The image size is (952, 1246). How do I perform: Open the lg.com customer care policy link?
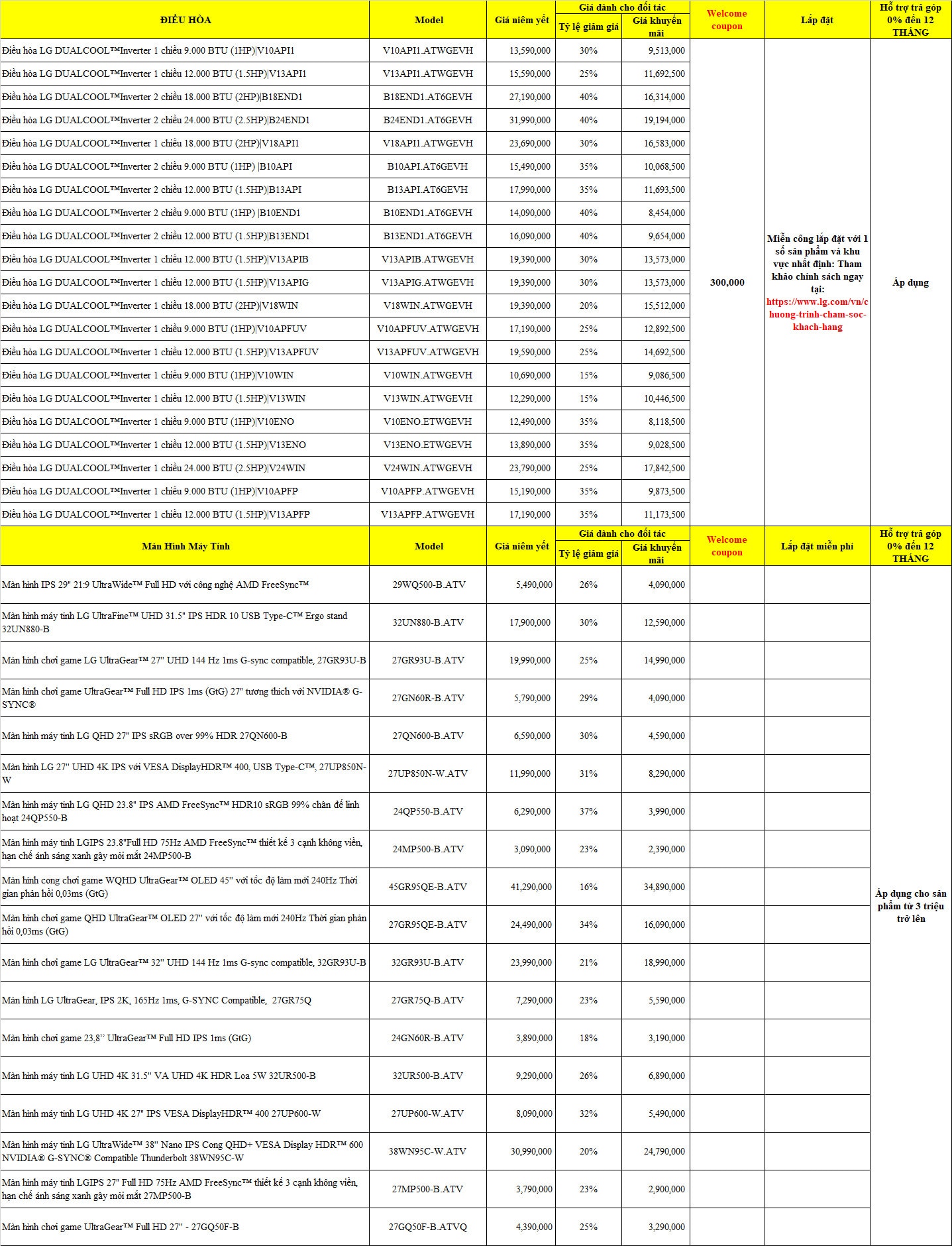click(818, 314)
